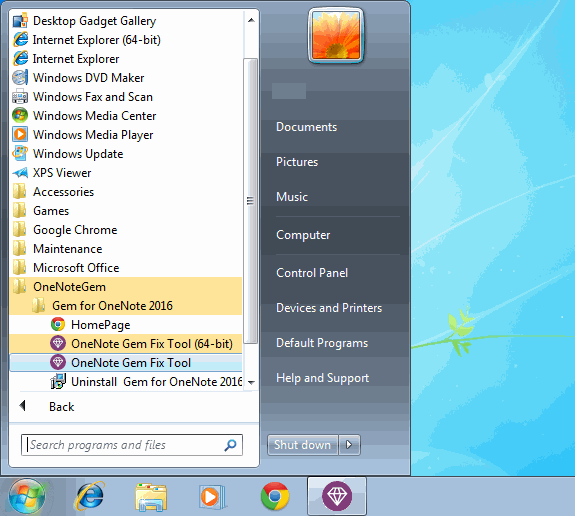Click the Windows Start orb
The height and width of the screenshot is (516, 575).
(x=27, y=497)
